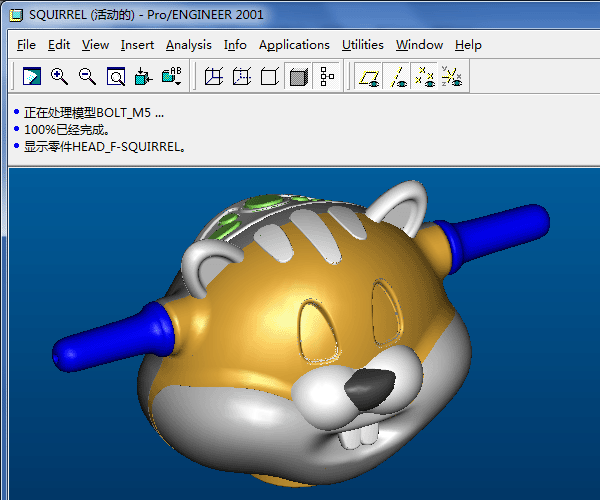Toggle datum planes visibility

coord(368,76)
